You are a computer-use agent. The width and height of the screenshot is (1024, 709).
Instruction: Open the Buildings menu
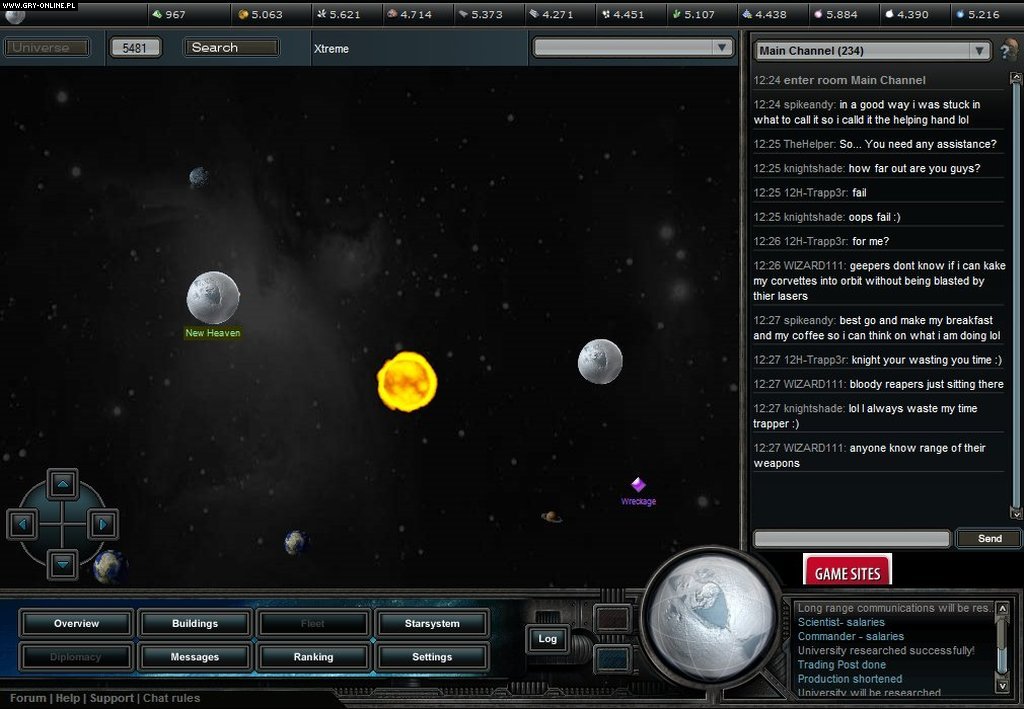click(195, 624)
